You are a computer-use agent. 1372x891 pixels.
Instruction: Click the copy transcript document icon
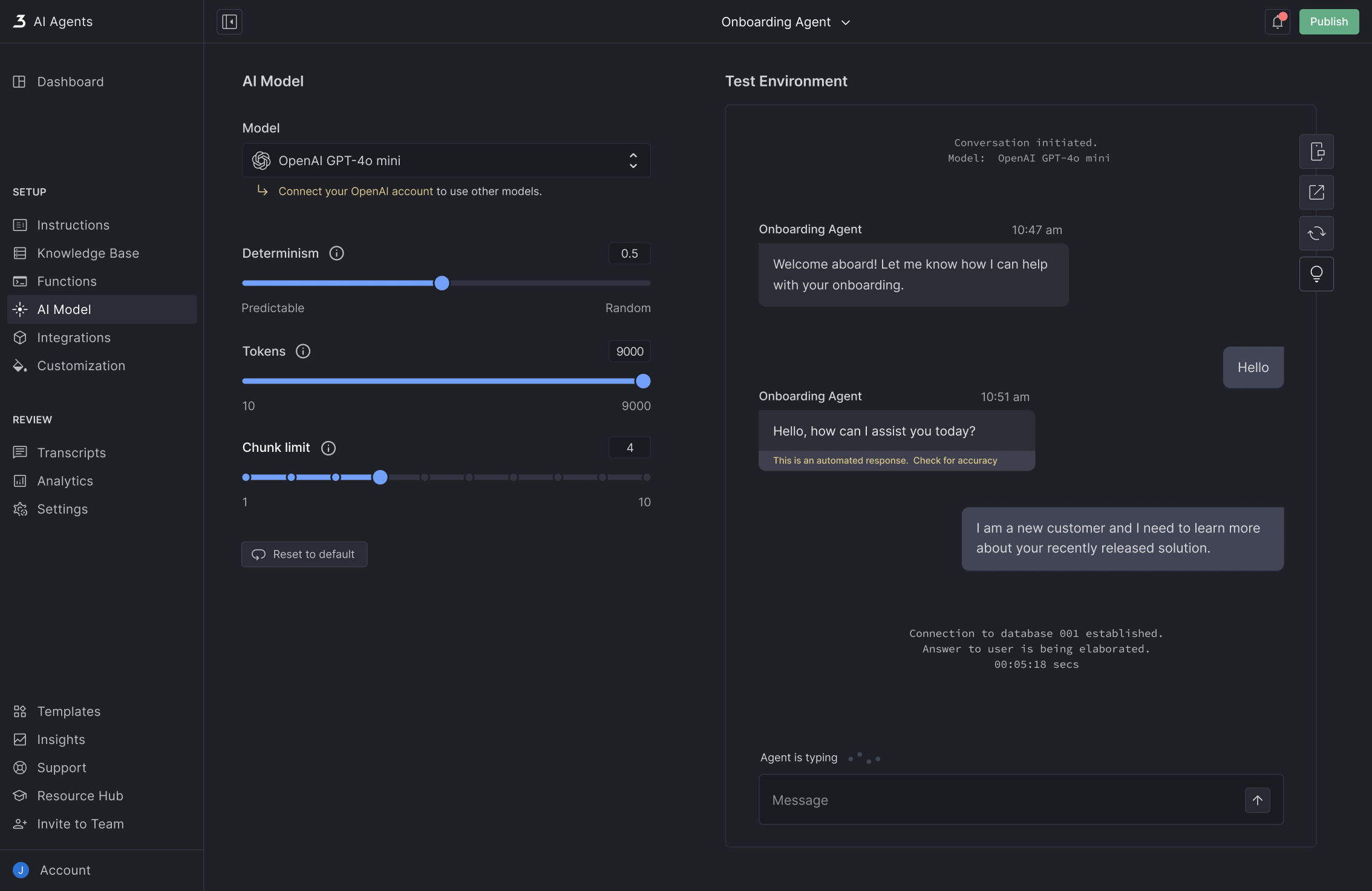pos(1316,151)
